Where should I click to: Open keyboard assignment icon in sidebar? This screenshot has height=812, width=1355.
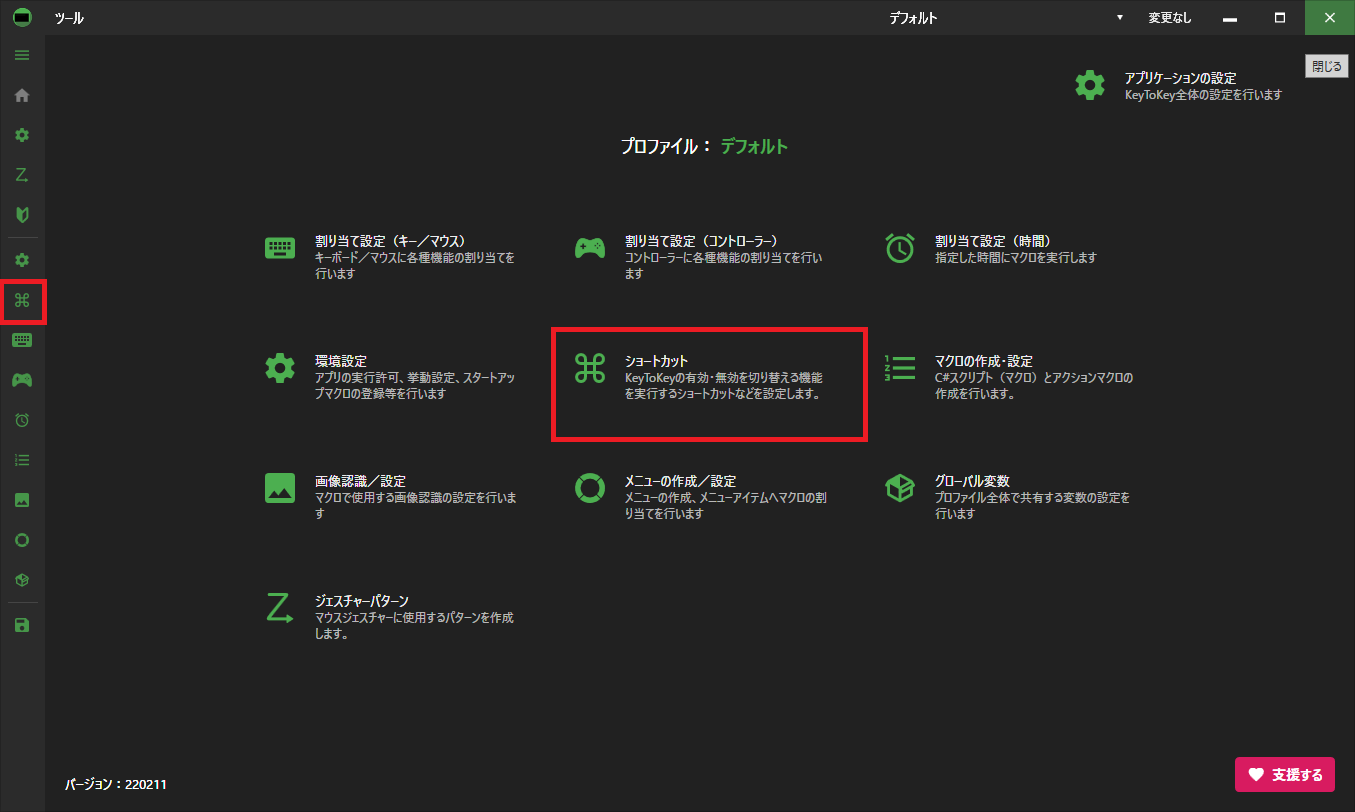[x=22, y=340]
